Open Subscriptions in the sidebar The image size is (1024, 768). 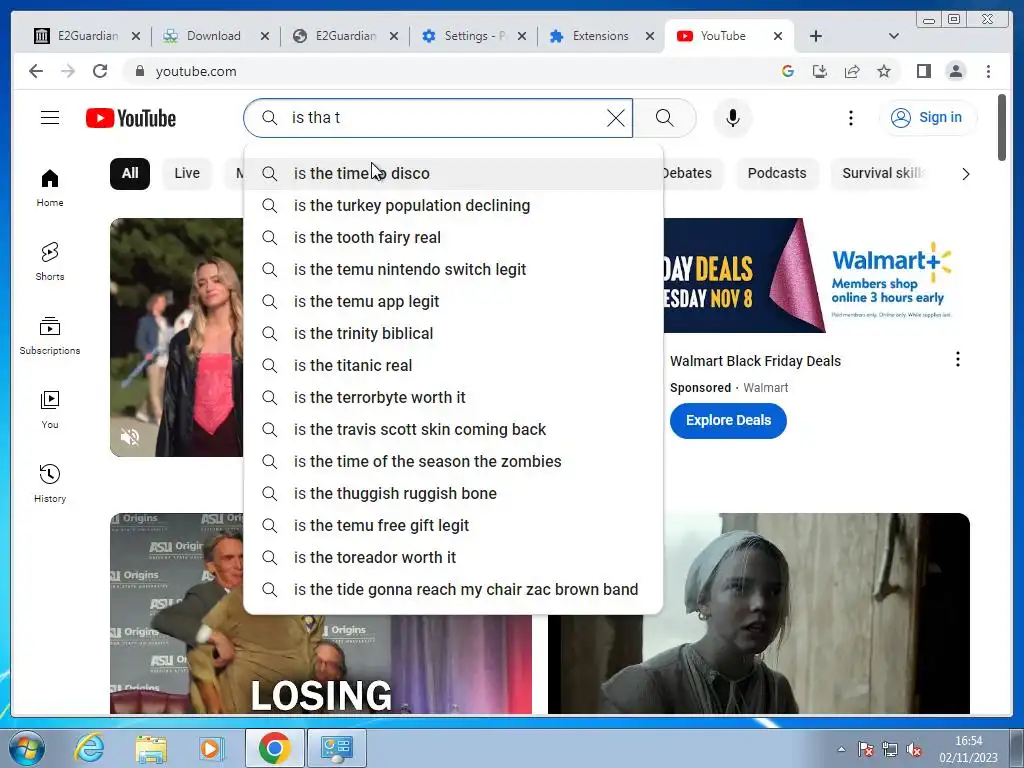[50, 336]
